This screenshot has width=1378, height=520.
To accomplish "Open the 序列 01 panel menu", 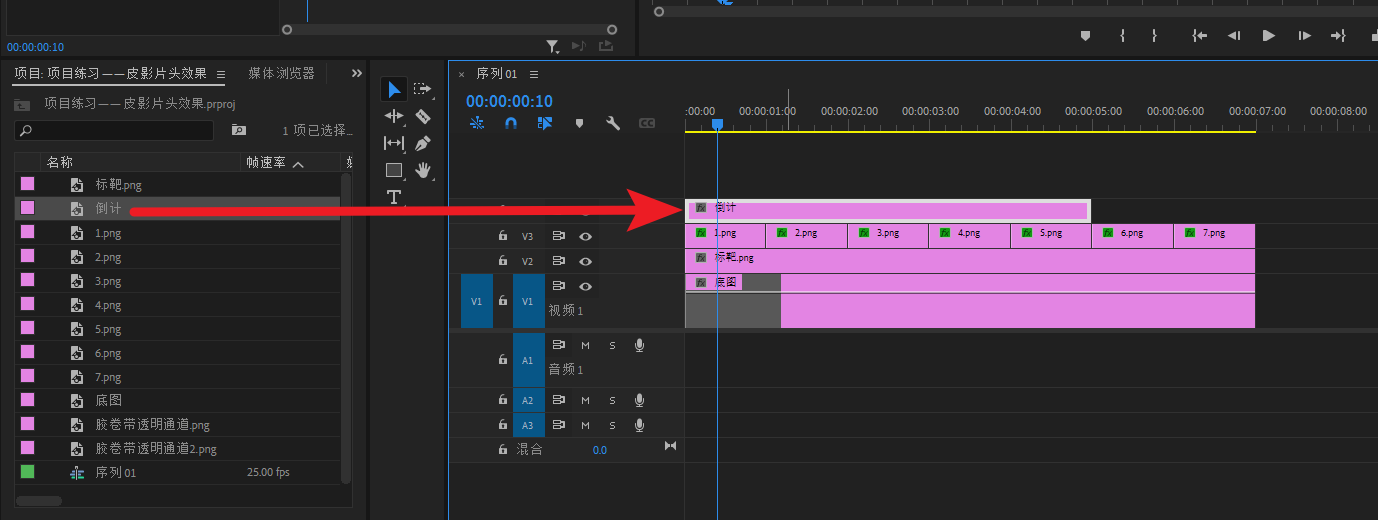I will [534, 74].
